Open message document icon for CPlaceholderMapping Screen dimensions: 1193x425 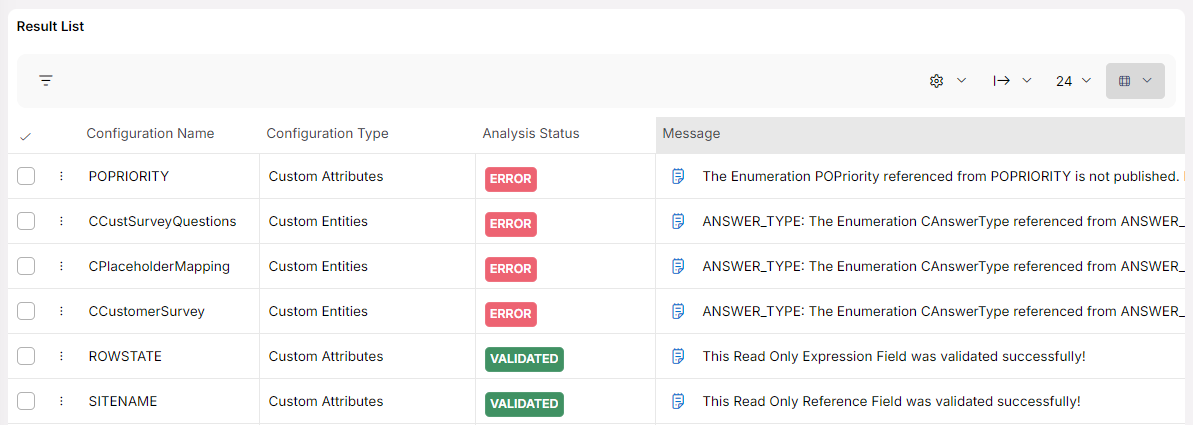pyautogui.click(x=678, y=266)
